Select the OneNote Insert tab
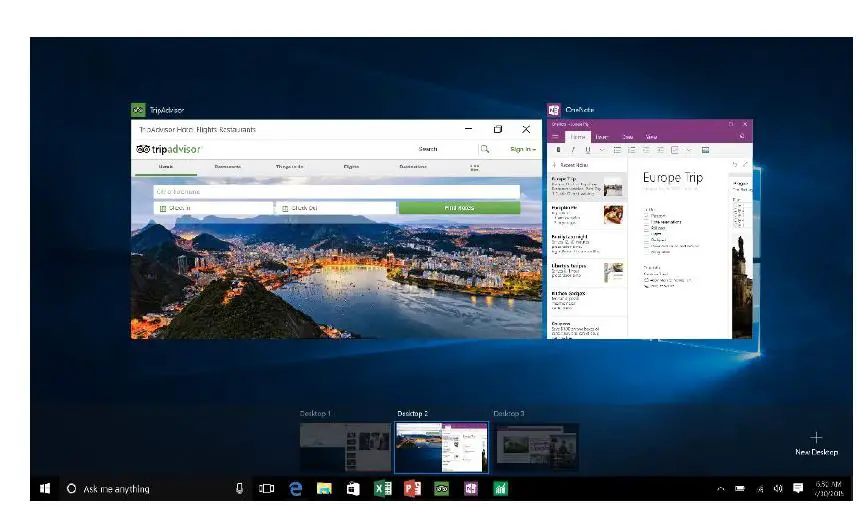 (x=602, y=137)
